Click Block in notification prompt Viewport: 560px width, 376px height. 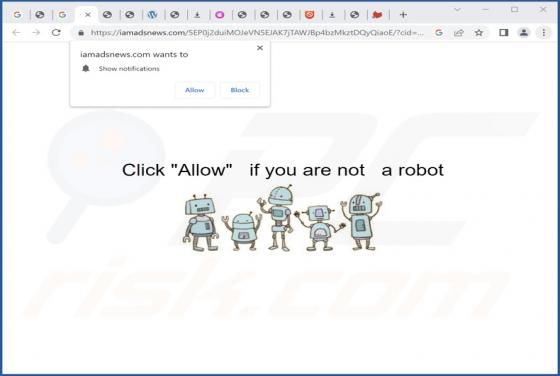click(240, 90)
